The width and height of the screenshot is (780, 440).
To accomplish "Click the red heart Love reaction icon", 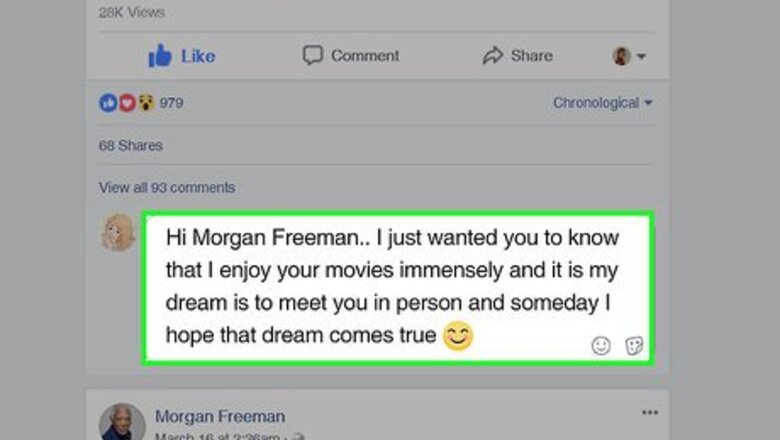I will (126, 103).
